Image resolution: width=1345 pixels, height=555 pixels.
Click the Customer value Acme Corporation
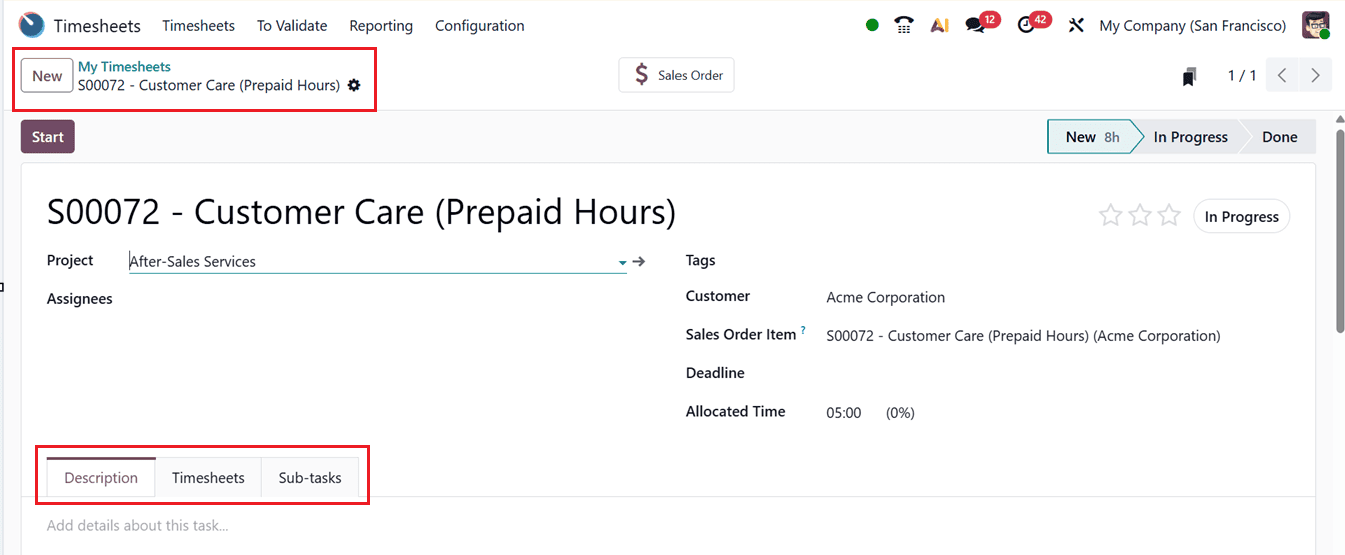(x=886, y=297)
